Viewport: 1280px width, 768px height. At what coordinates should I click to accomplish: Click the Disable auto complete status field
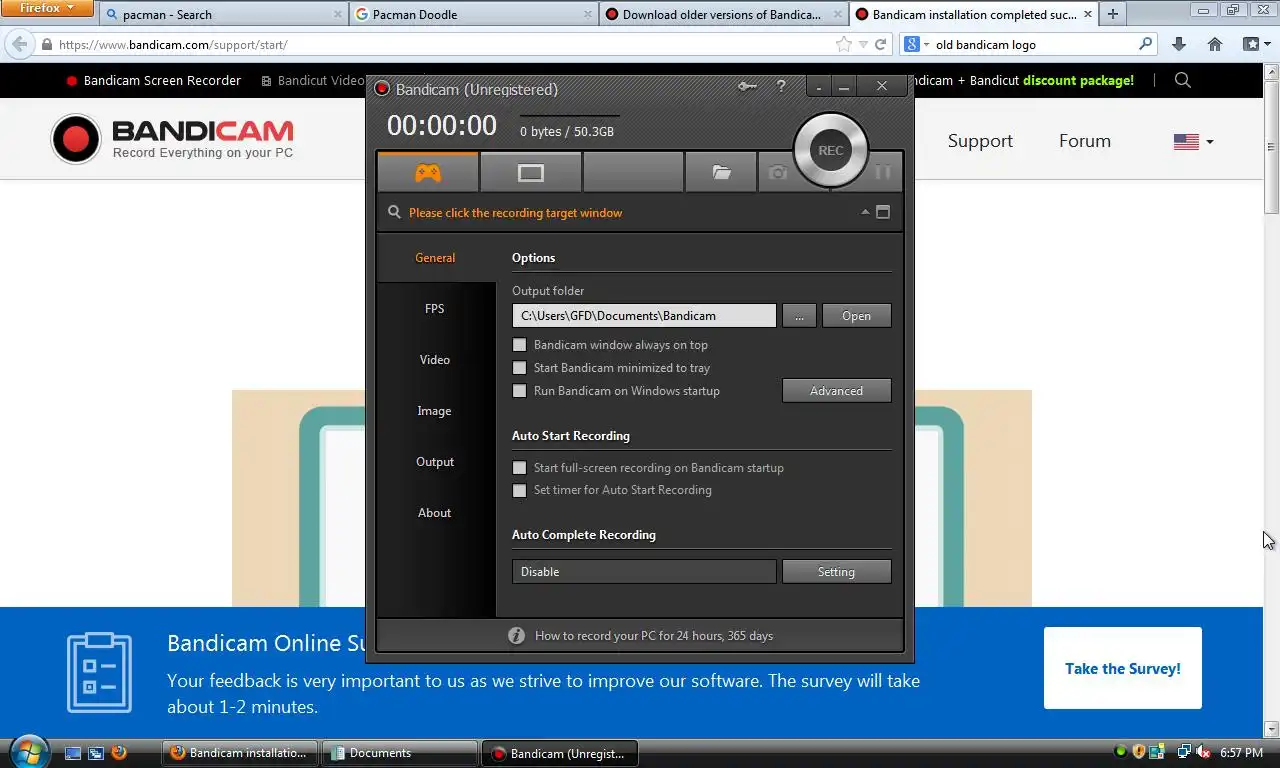[644, 572]
